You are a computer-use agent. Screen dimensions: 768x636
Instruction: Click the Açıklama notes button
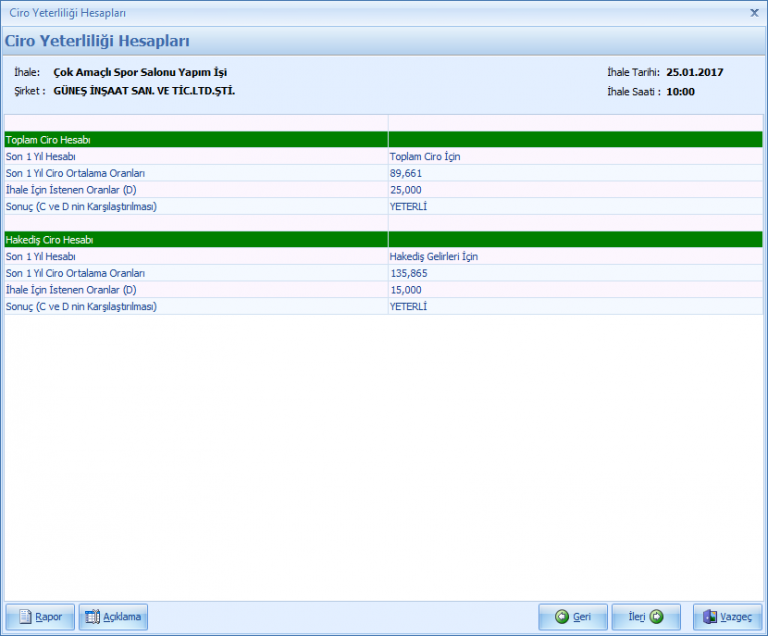[x=113, y=617]
